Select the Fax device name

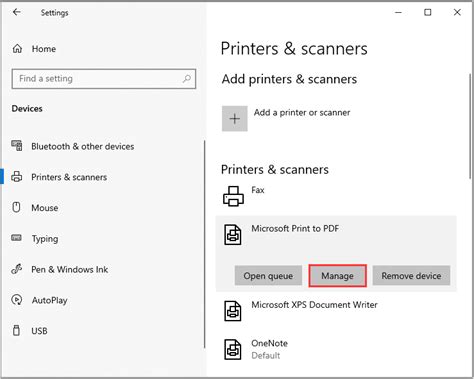[258, 190]
